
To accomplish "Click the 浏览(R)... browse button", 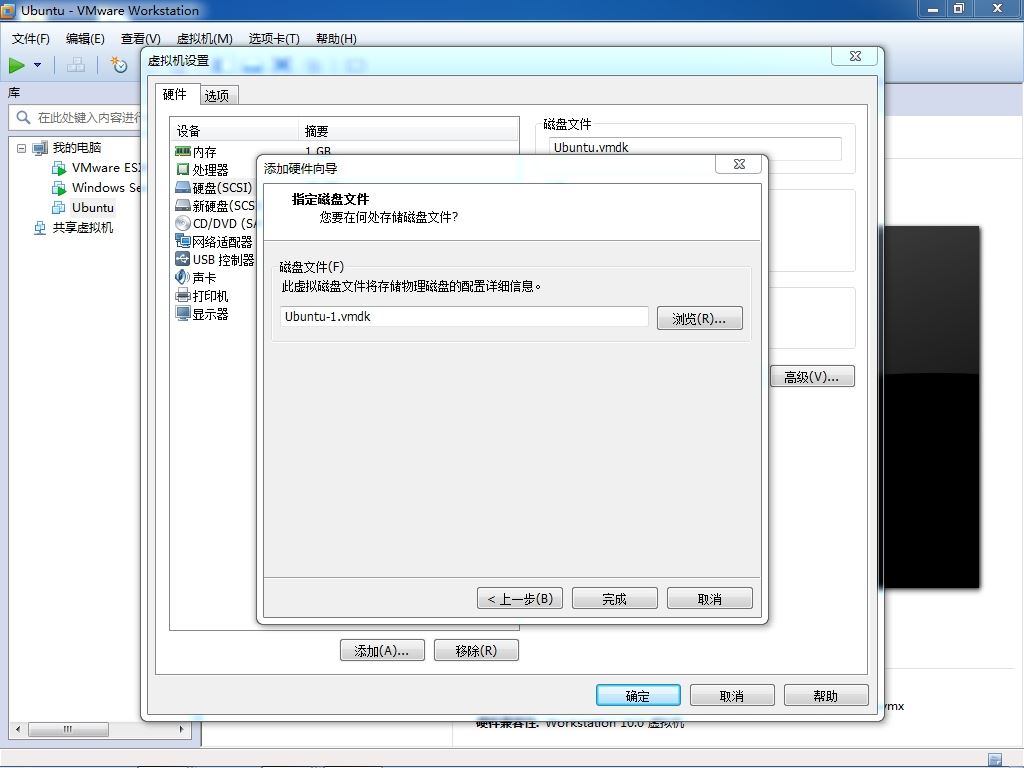I will pos(699,318).
